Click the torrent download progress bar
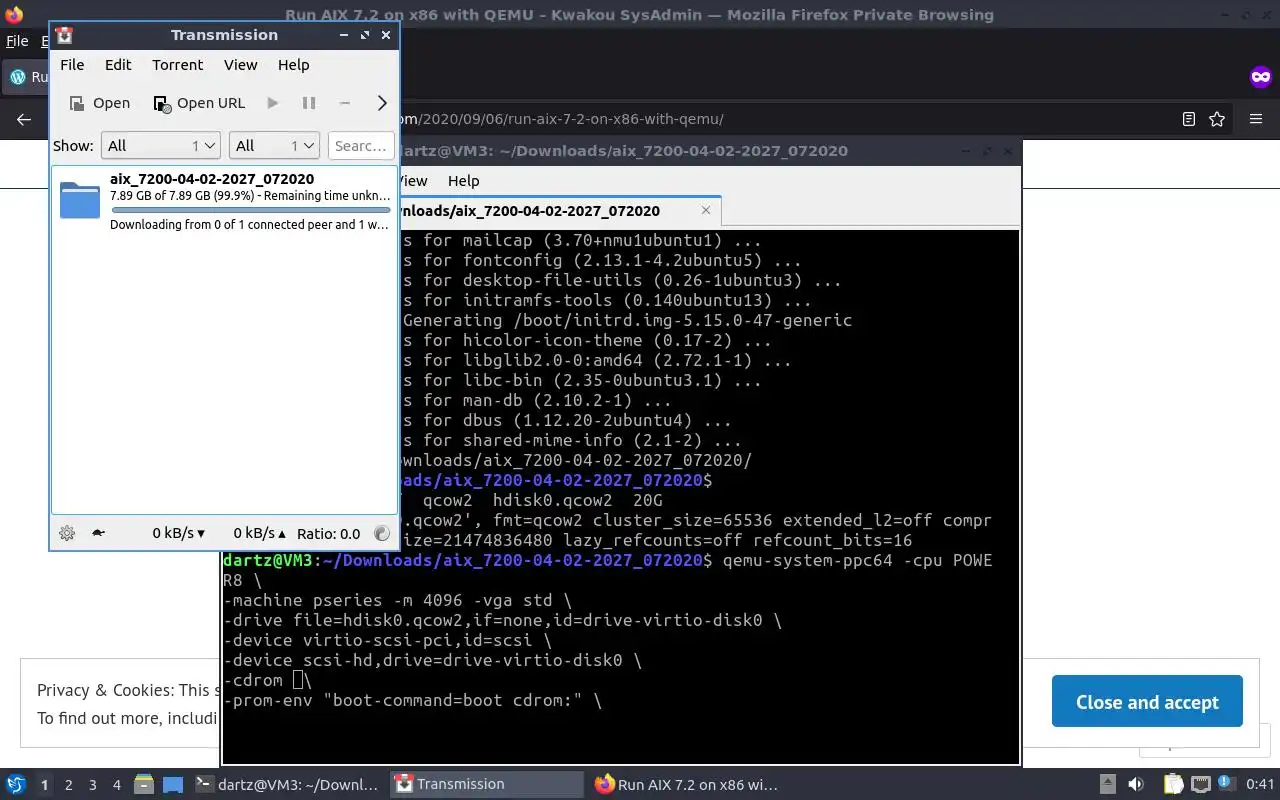 point(250,210)
